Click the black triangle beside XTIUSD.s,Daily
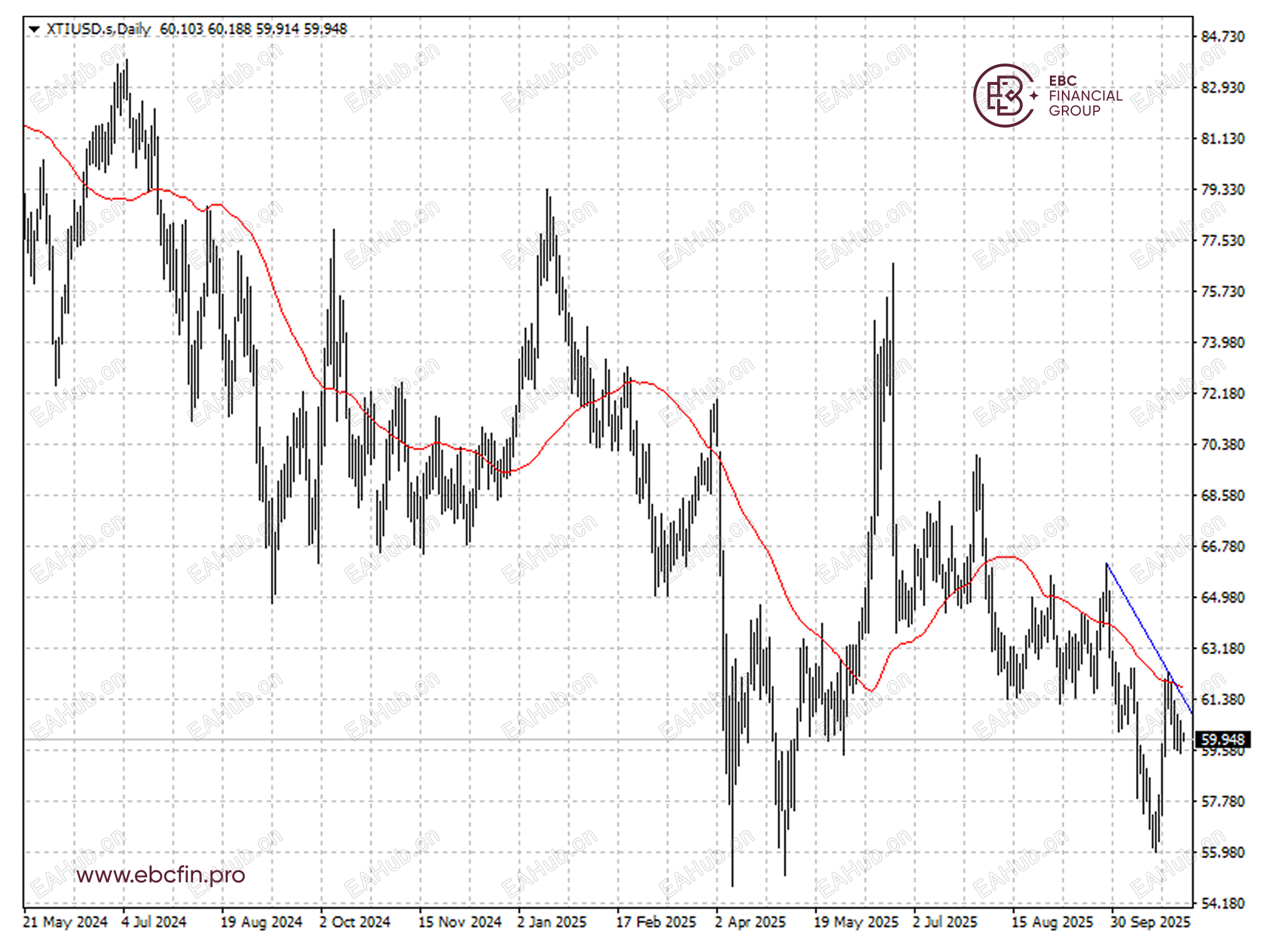The height and width of the screenshot is (952, 1275). (35, 29)
